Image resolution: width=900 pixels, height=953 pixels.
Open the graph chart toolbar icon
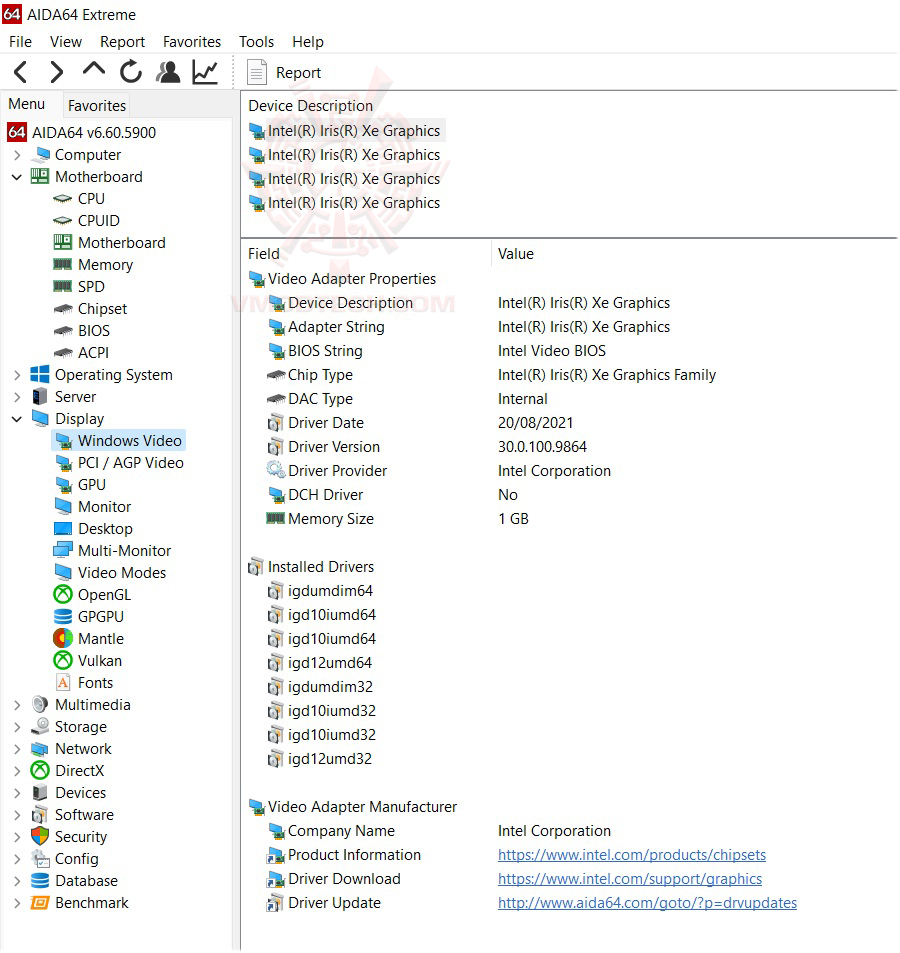coord(205,72)
